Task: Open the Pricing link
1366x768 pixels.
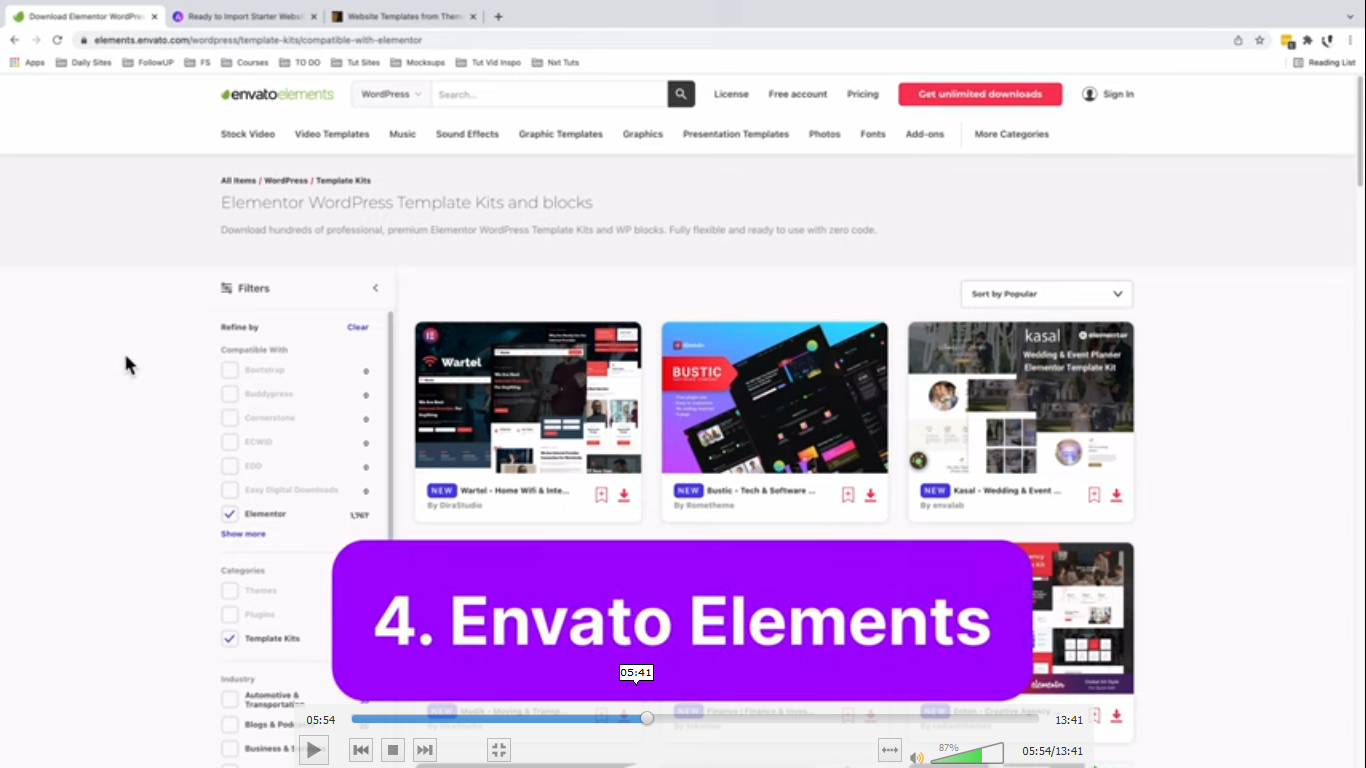Action: (863, 94)
